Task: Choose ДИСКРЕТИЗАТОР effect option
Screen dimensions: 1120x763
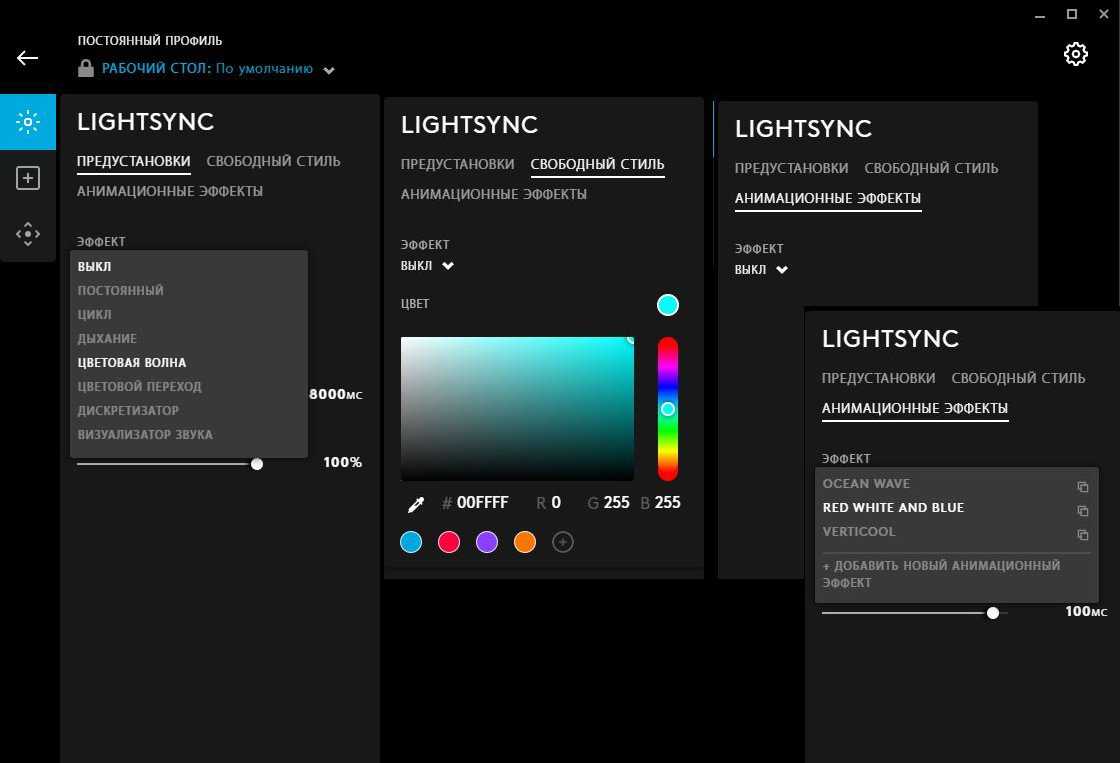Action: point(129,411)
